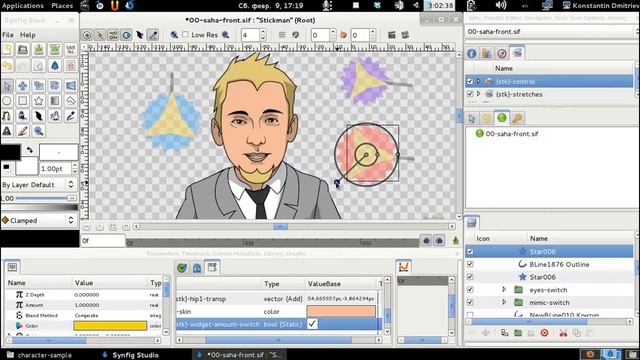640x360 pixels.
Task: Select the Rectangle tool
Action: point(23,101)
